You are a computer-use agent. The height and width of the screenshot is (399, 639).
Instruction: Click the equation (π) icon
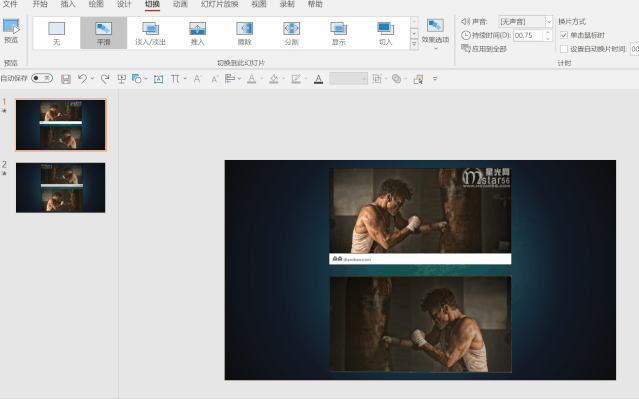[x=175, y=79]
